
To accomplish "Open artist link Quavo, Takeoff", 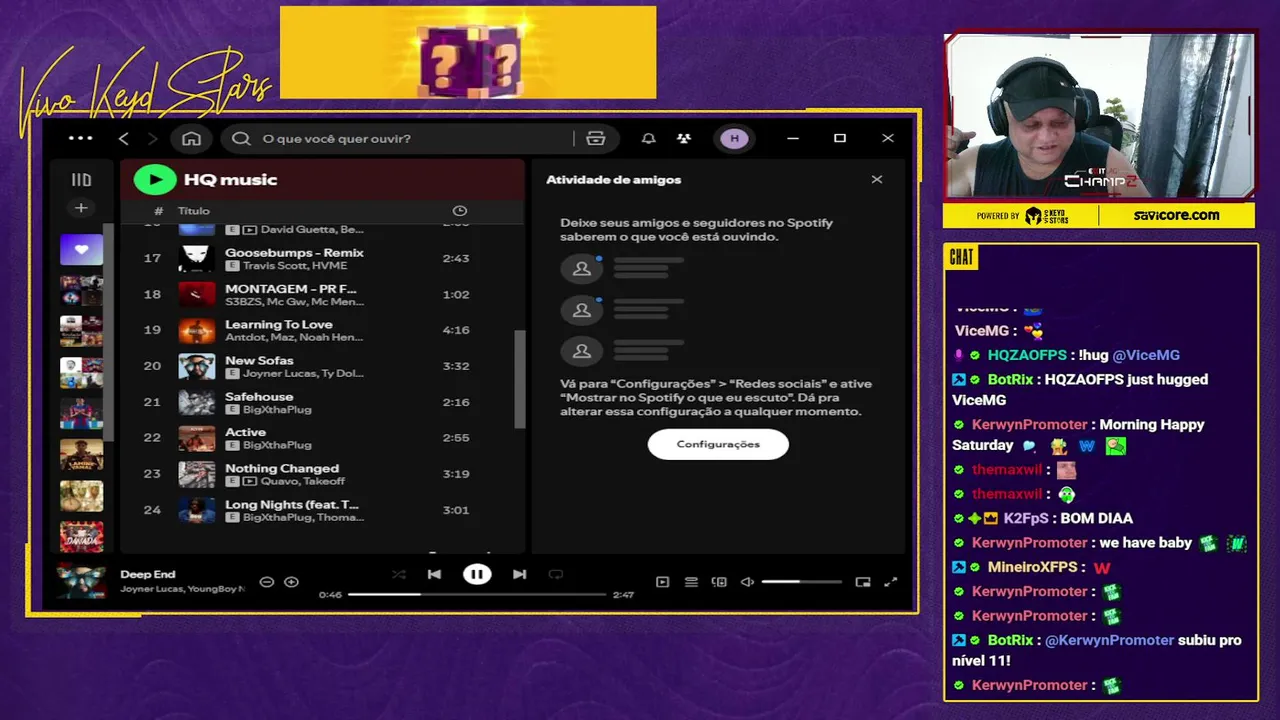I will [x=303, y=482].
